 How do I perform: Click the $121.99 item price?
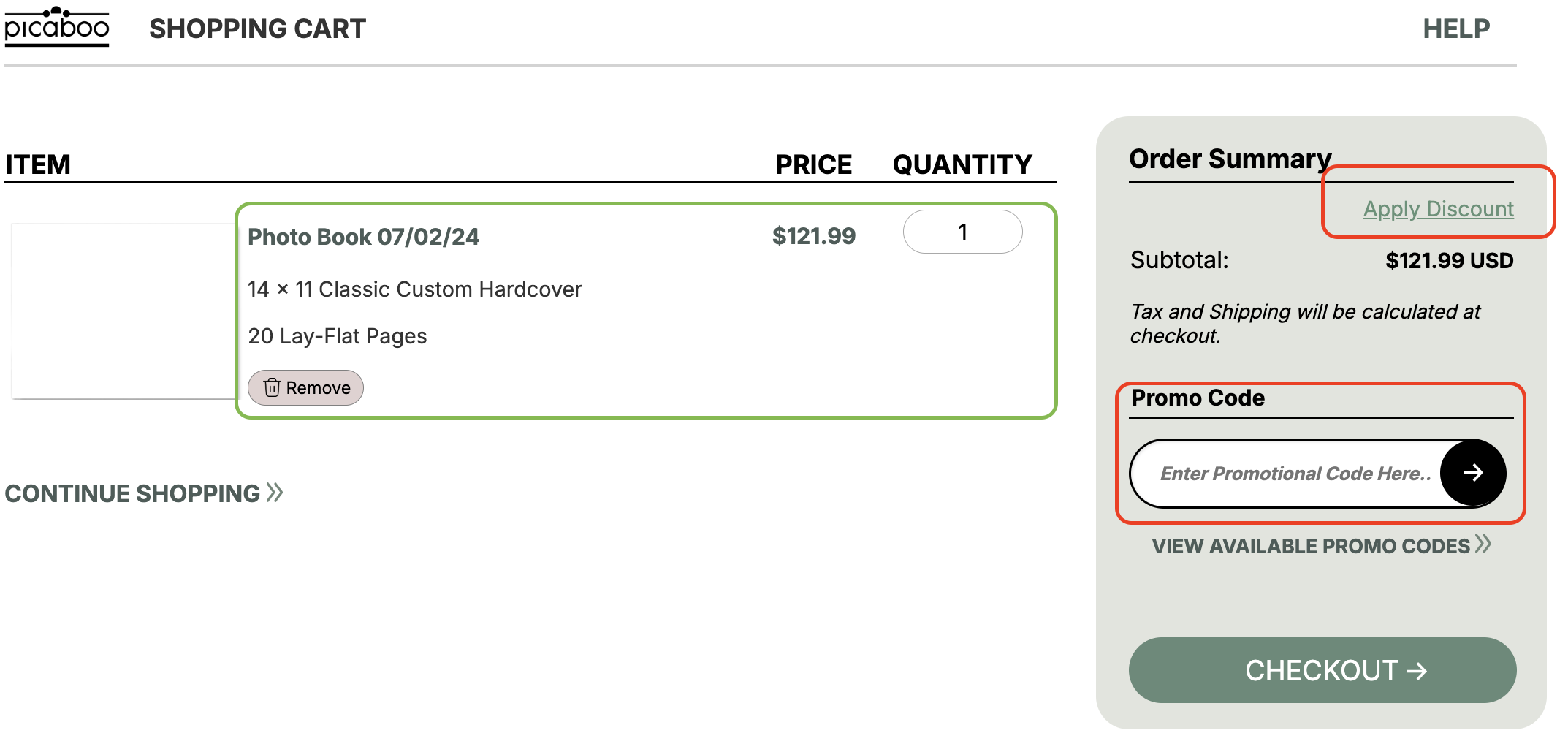tap(814, 236)
